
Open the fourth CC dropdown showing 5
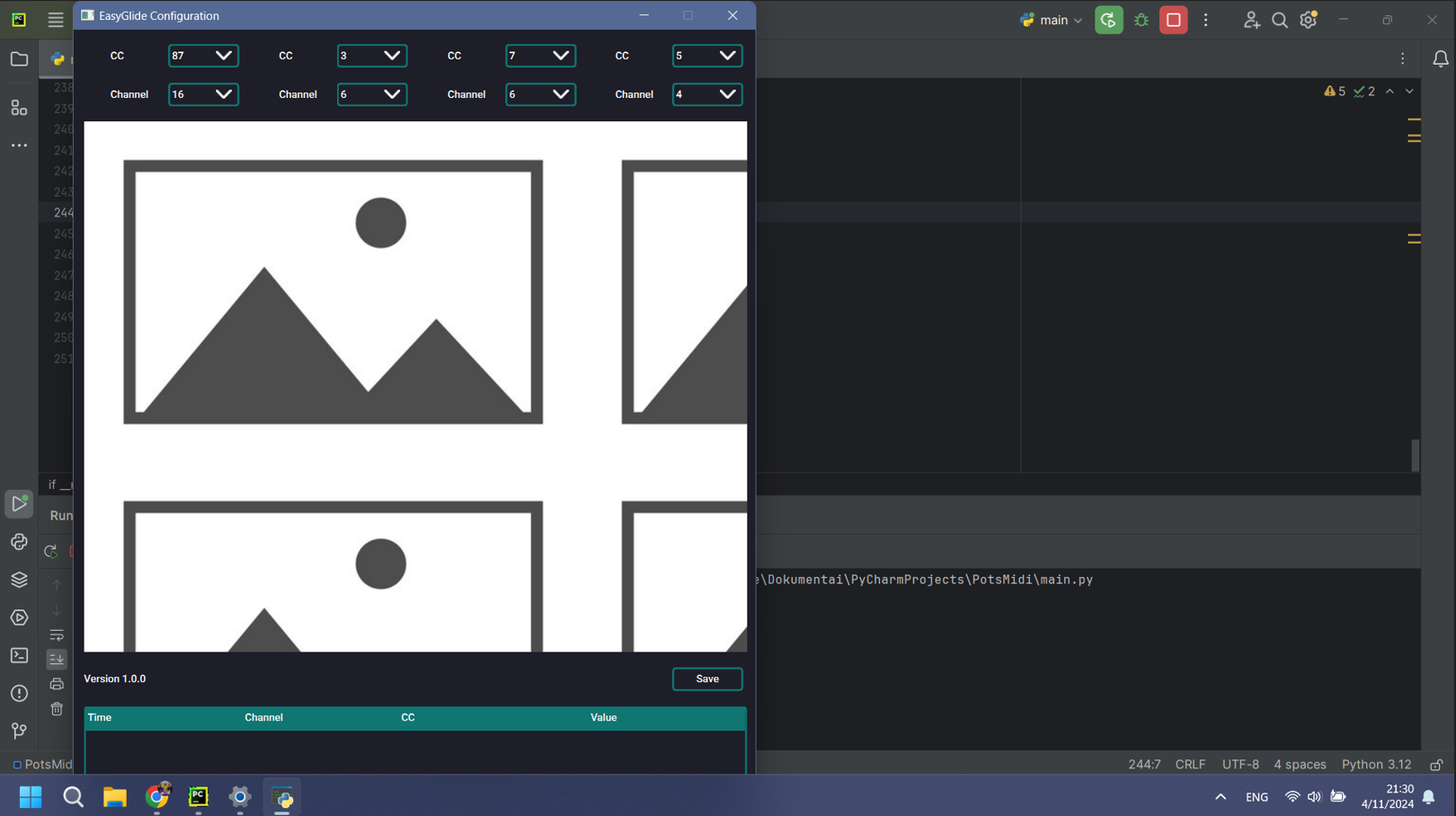(707, 56)
